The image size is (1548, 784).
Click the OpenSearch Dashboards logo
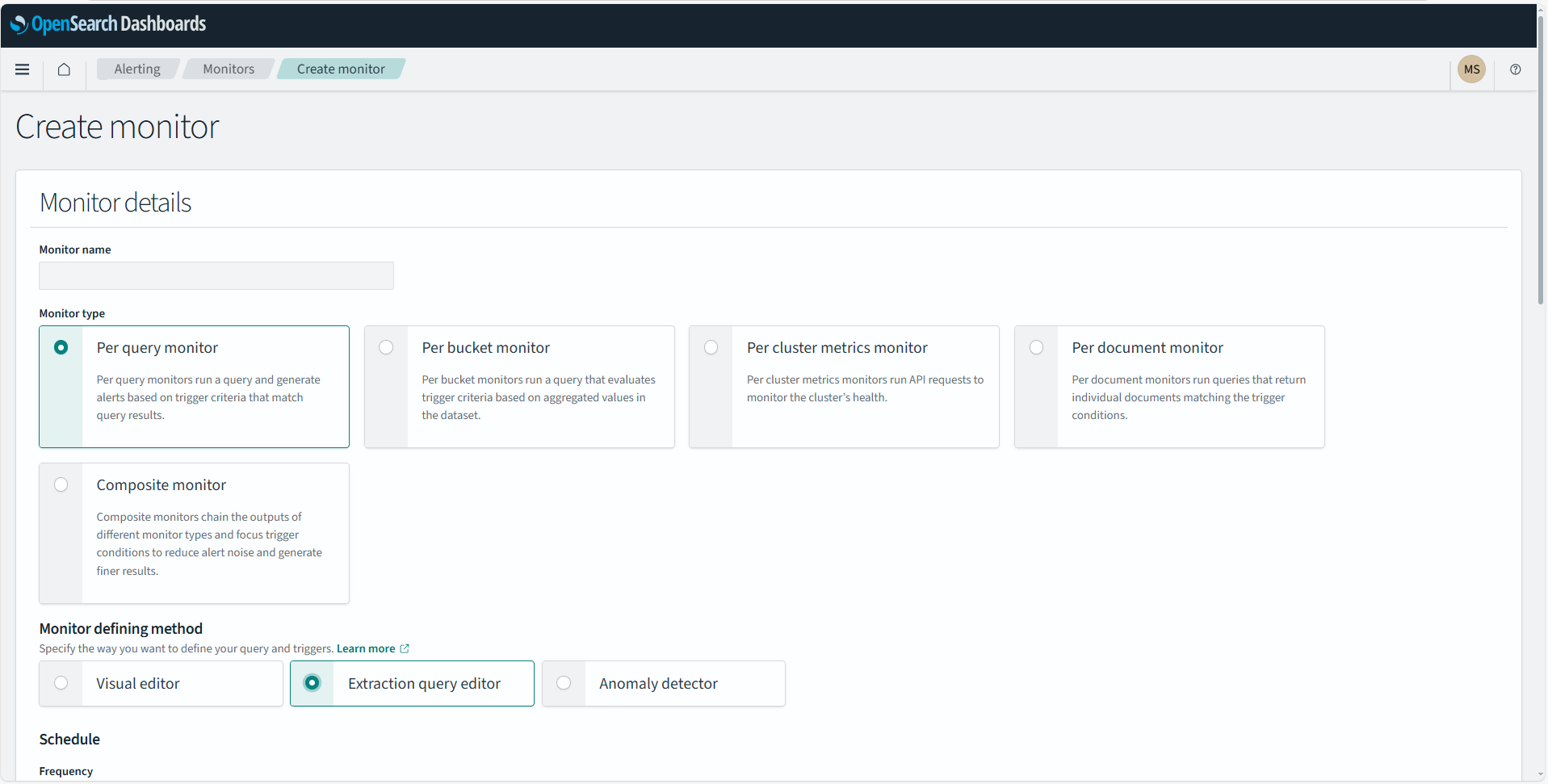point(108,24)
